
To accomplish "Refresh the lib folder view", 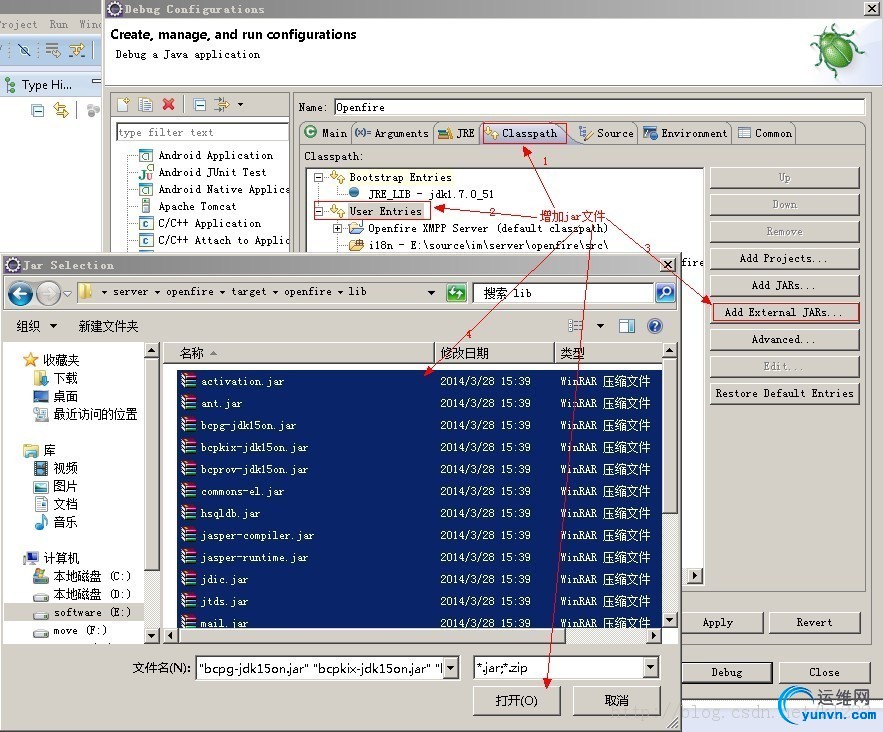I will point(456,292).
